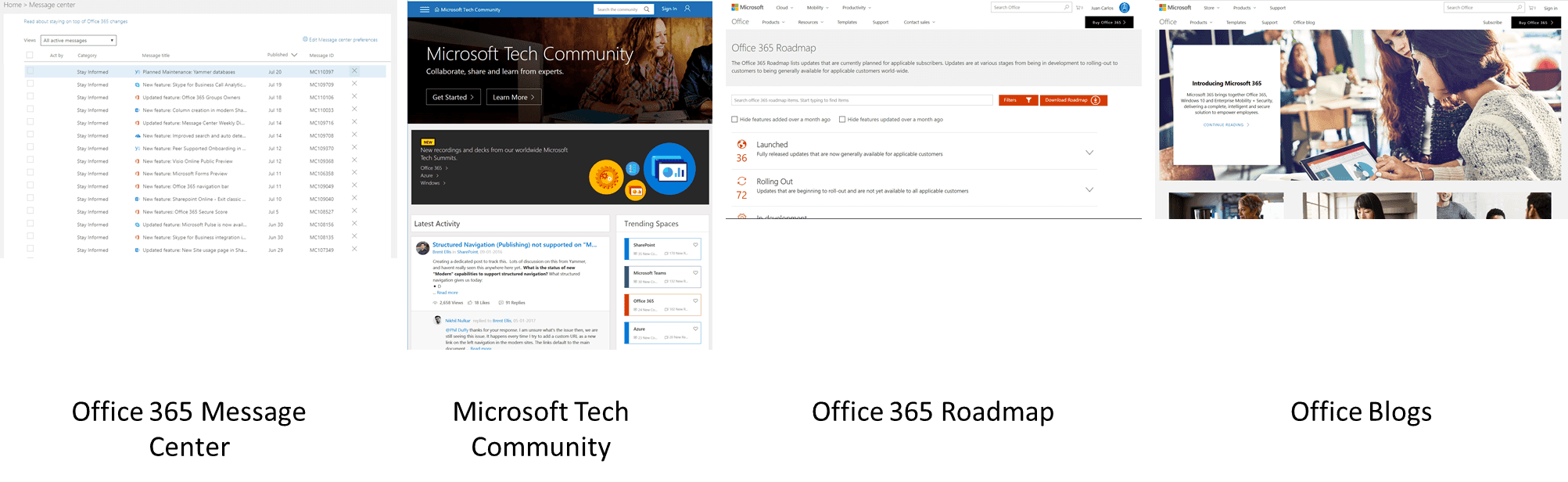
Task: Select checkbox for Office 365 Groups Owners row
Action: point(30,97)
